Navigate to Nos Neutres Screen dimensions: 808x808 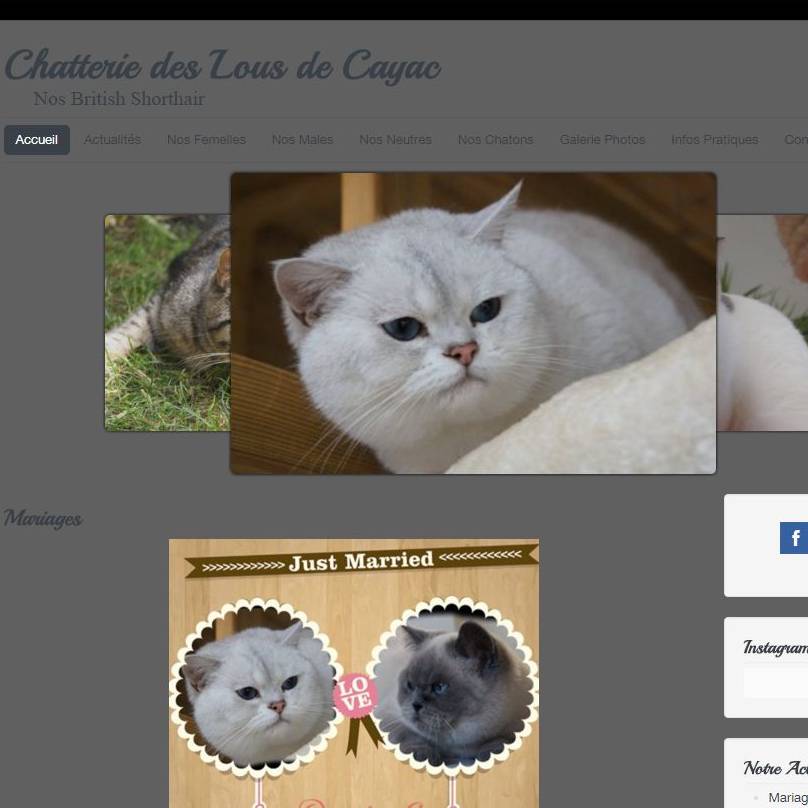click(395, 140)
